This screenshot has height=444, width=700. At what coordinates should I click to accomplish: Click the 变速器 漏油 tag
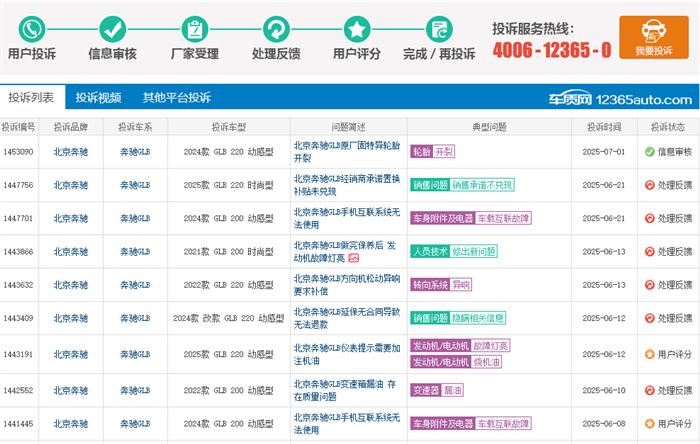437,390
